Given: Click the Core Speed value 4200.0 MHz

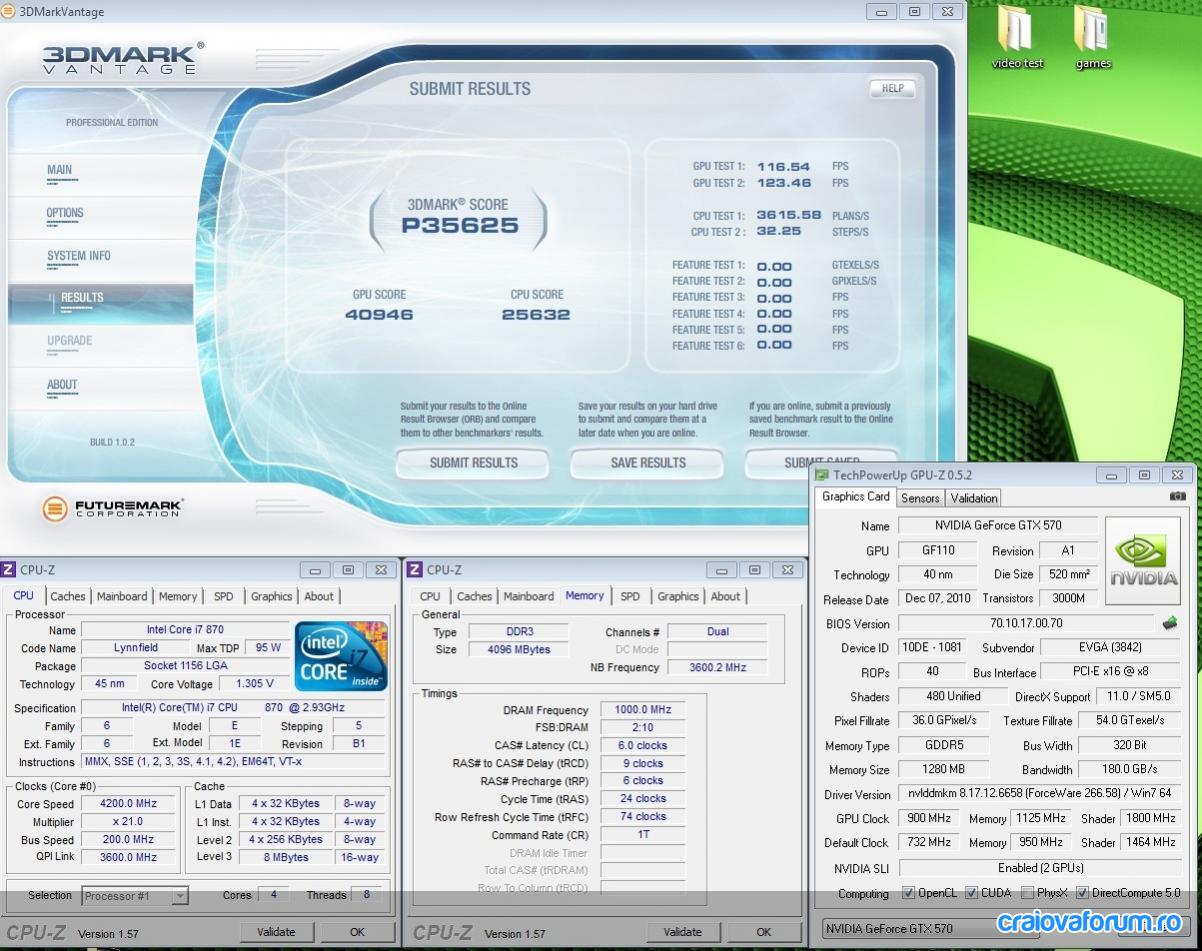Looking at the screenshot, I should [x=129, y=804].
